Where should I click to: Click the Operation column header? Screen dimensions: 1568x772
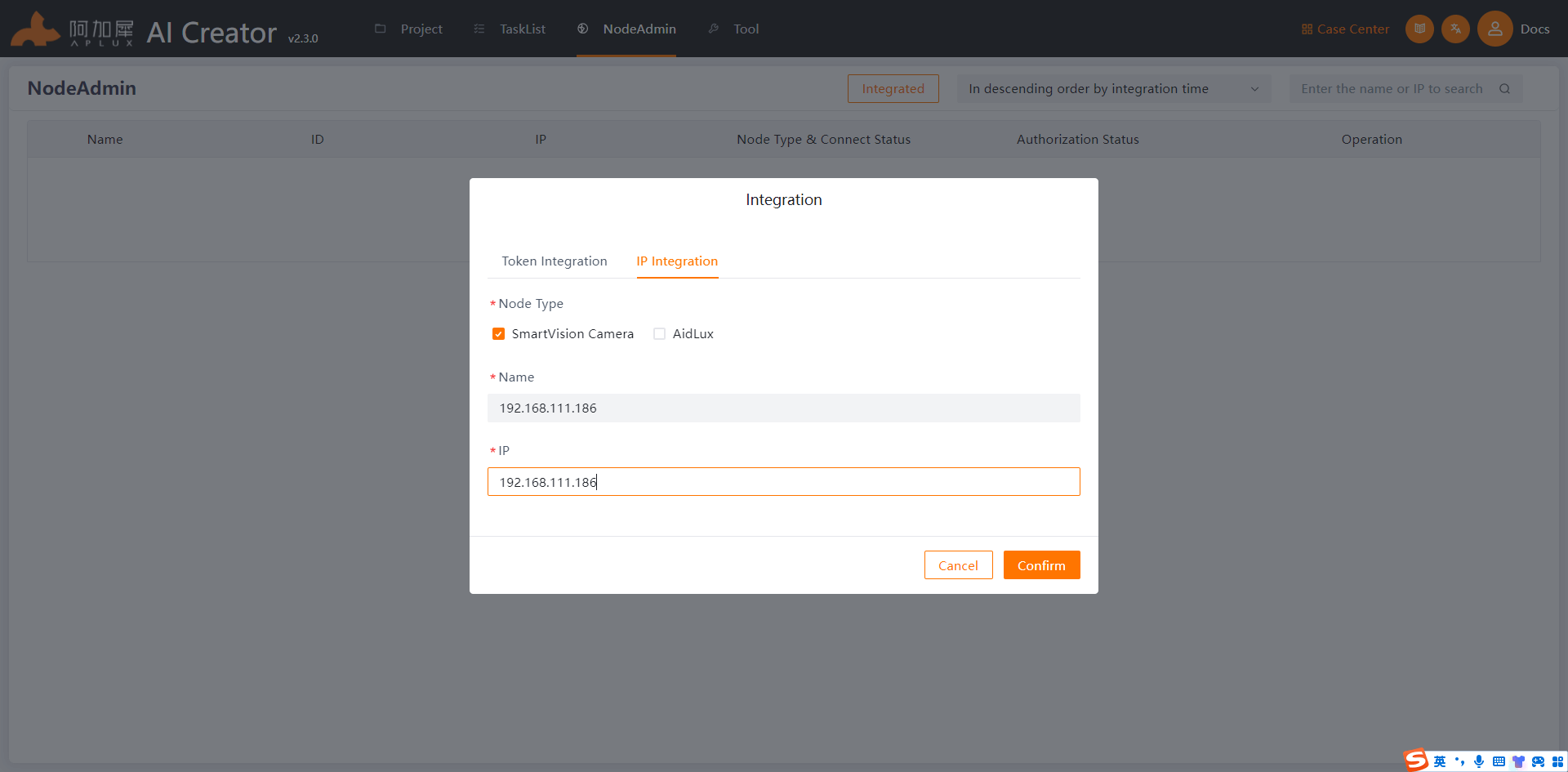click(x=1371, y=140)
